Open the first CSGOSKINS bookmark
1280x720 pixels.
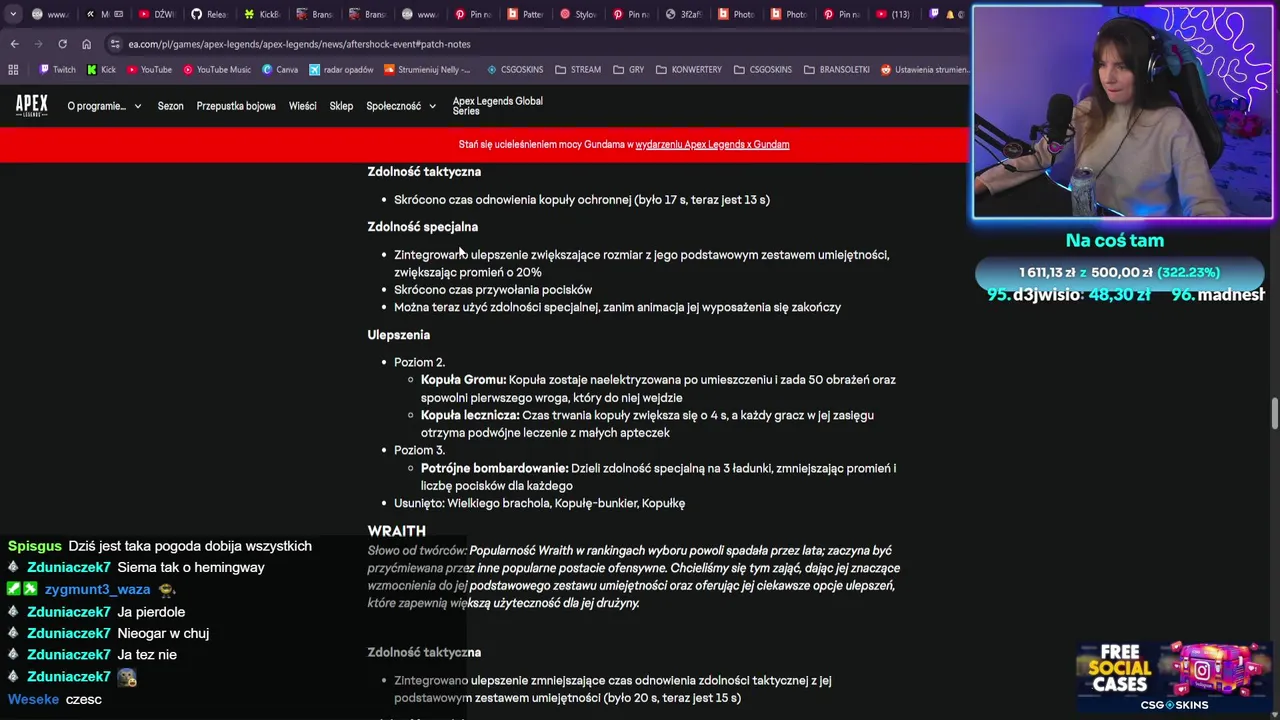[515, 70]
